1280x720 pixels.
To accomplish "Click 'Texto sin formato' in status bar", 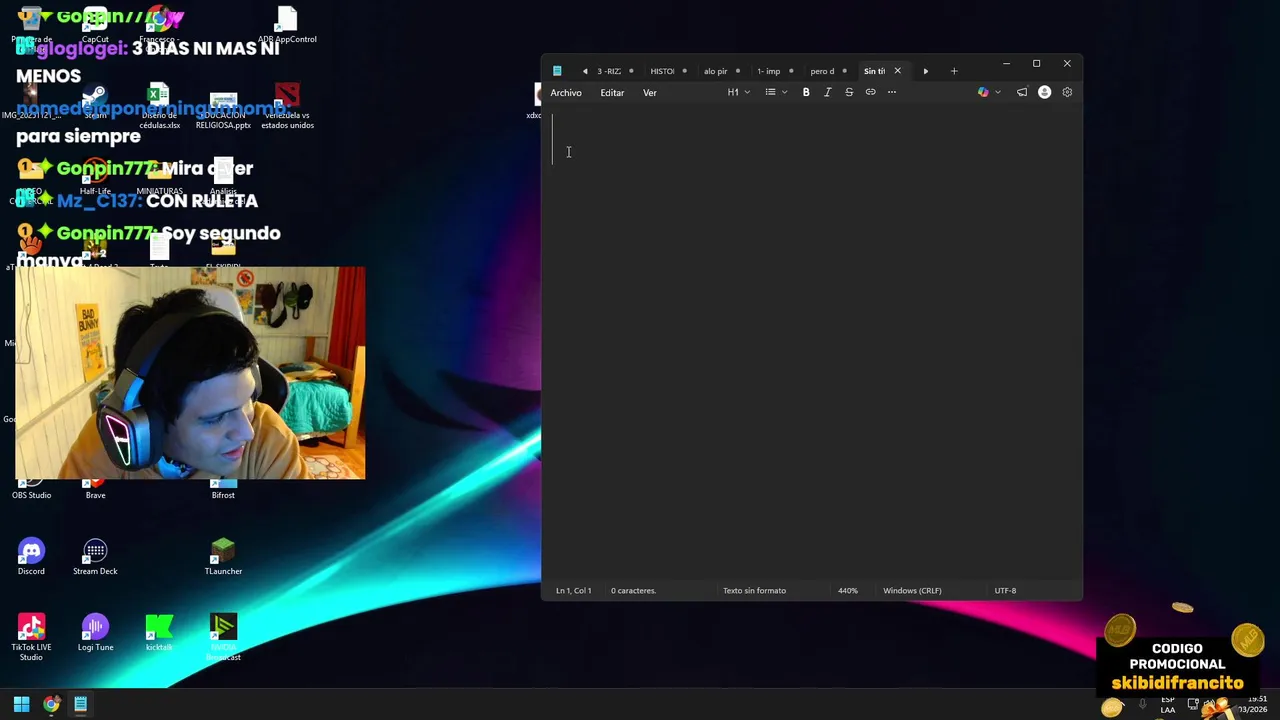I will [x=754, y=590].
